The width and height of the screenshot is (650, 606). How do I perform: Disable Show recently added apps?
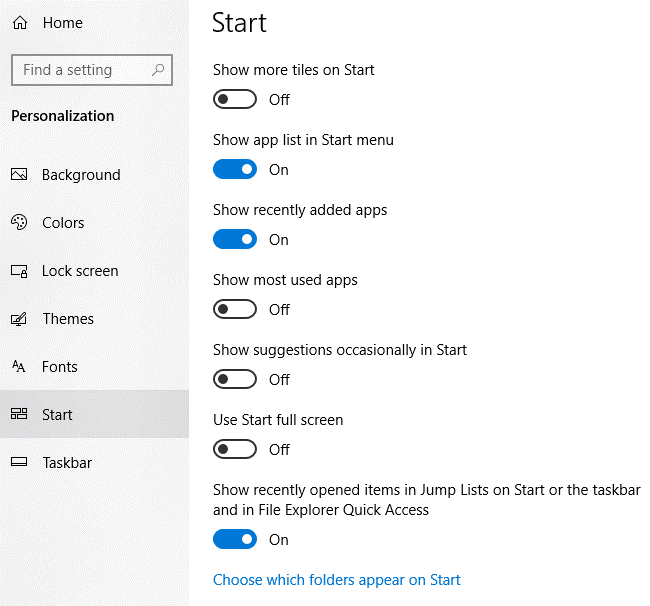click(x=235, y=240)
